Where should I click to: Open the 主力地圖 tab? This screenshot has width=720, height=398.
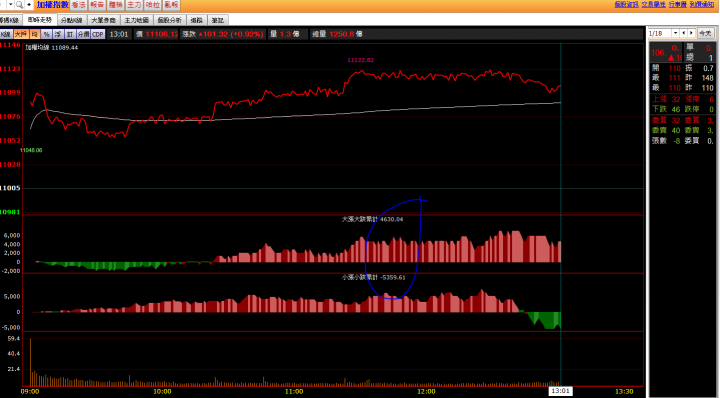(136, 20)
